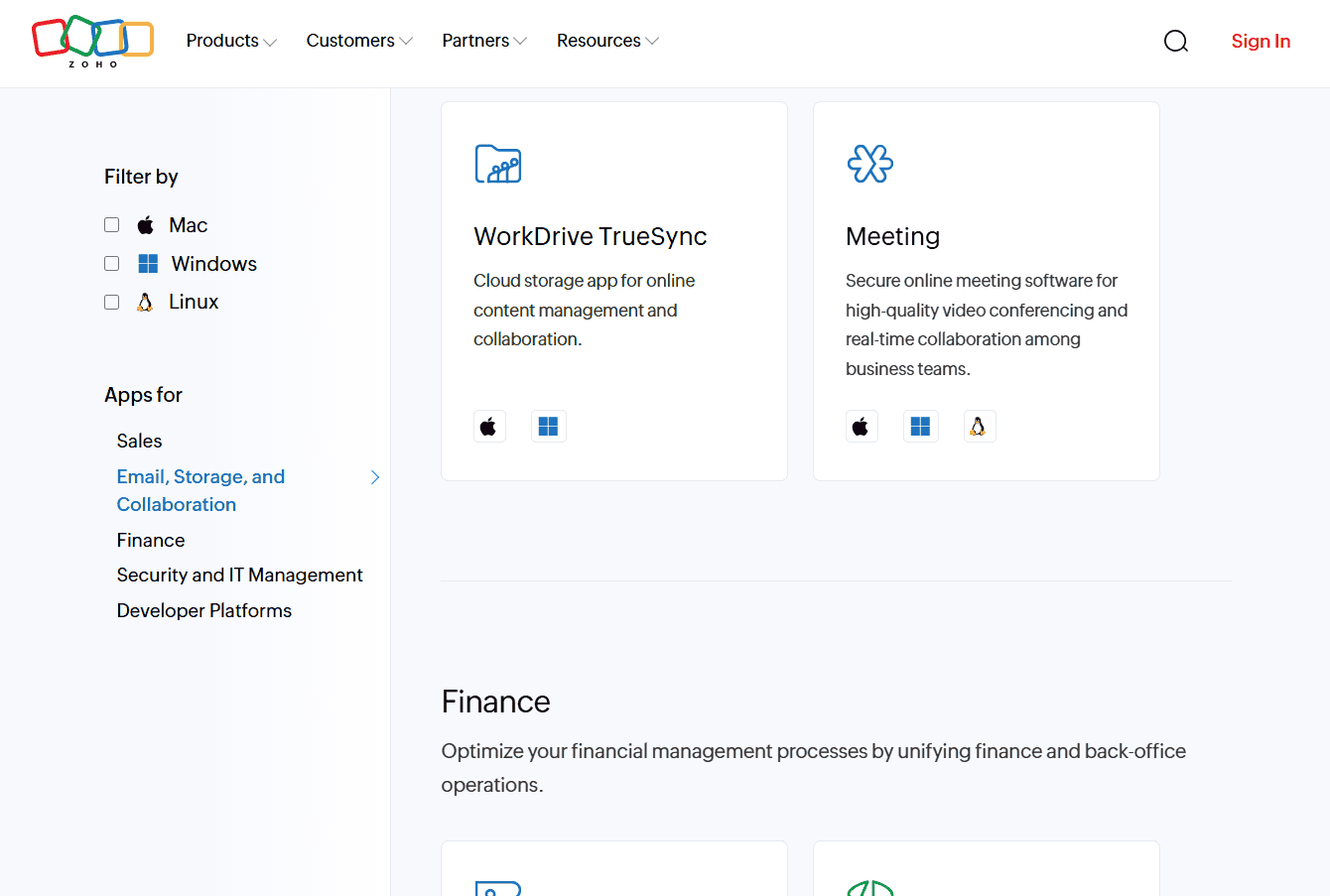Image resolution: width=1330 pixels, height=896 pixels.
Task: Open WorkDrive TrueSync title
Action: click(591, 236)
